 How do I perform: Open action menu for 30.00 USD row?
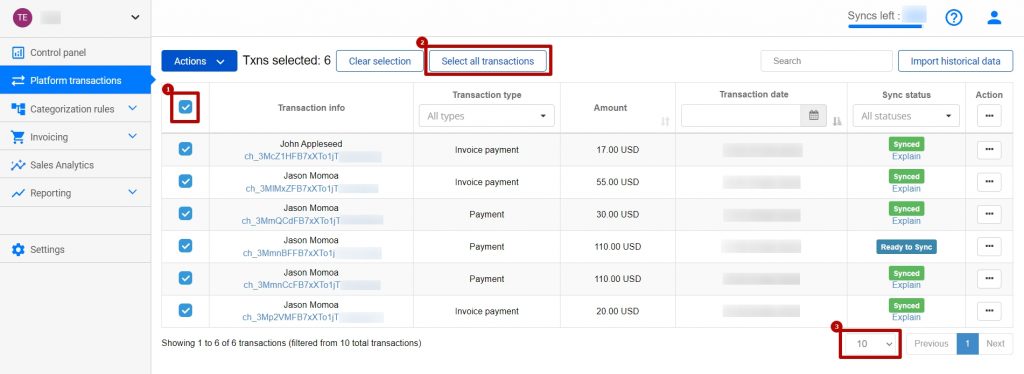pos(989,214)
